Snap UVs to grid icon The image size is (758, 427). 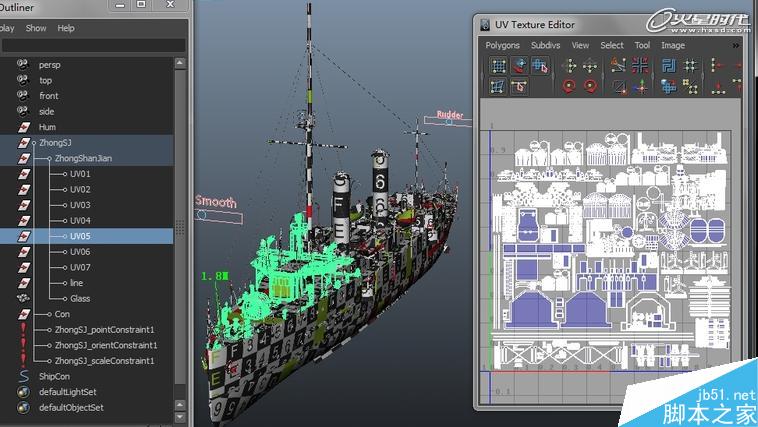690,65
